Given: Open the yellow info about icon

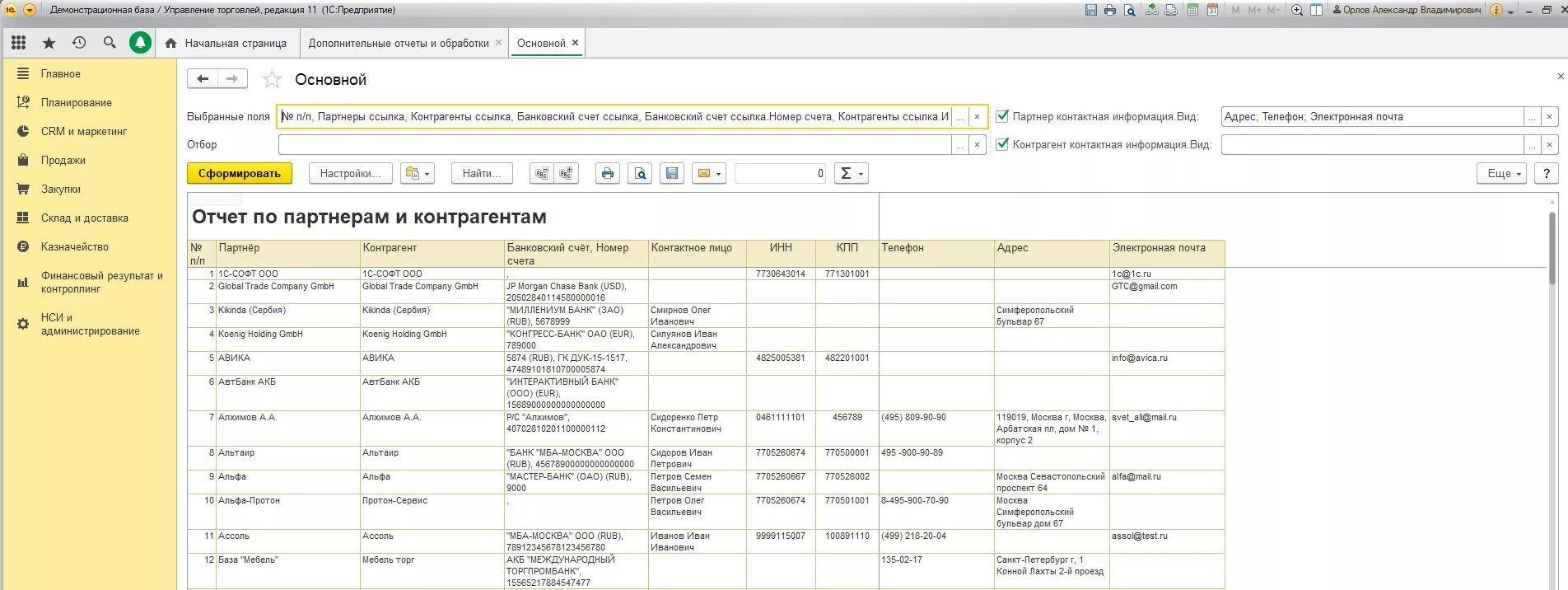Looking at the screenshot, I should [1496, 10].
